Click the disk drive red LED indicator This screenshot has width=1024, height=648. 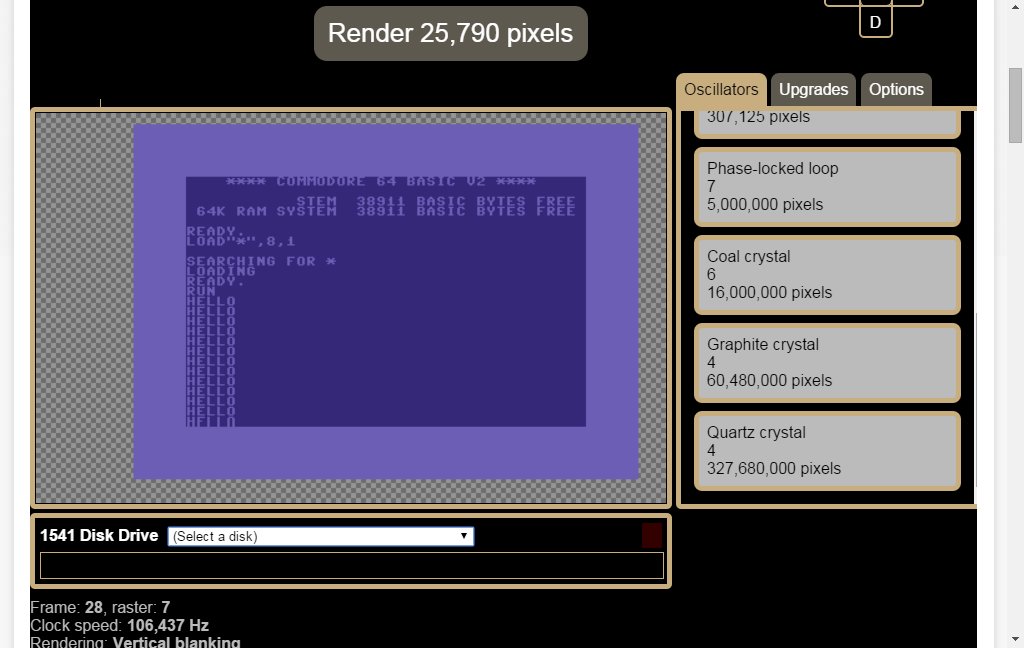click(652, 535)
